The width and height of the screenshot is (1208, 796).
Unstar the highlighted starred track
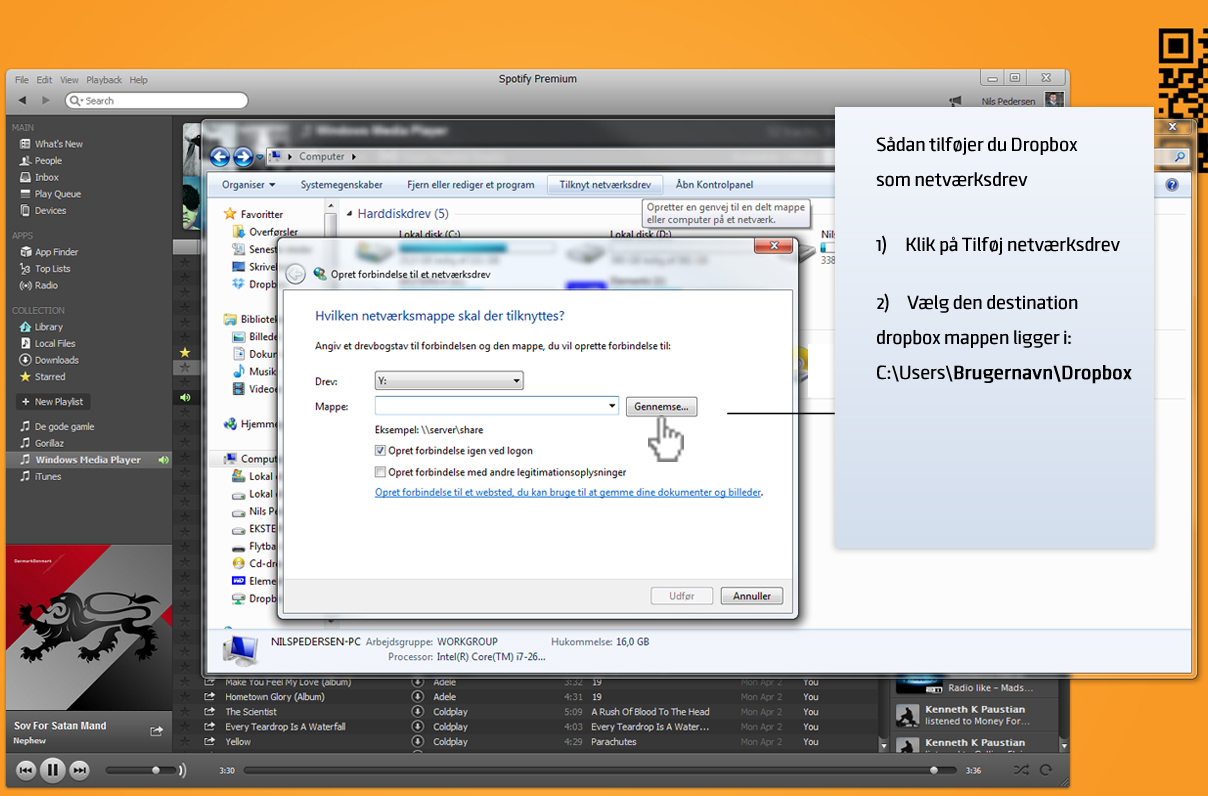184,352
